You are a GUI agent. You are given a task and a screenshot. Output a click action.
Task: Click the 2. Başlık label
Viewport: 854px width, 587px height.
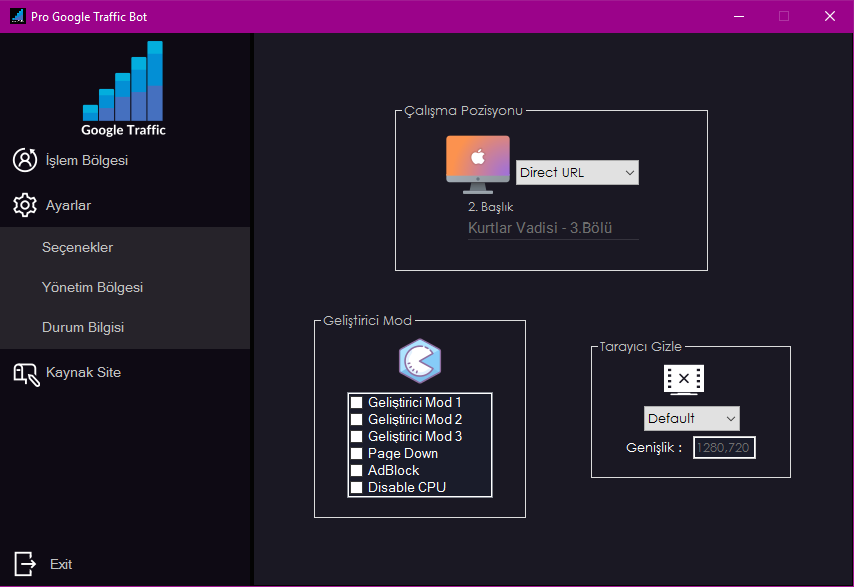[x=491, y=207]
